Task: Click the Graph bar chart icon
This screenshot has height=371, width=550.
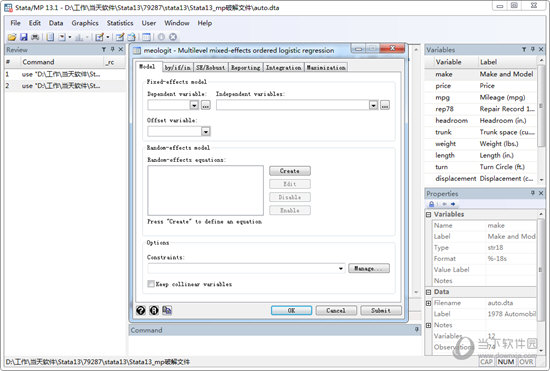Action: click(79, 37)
